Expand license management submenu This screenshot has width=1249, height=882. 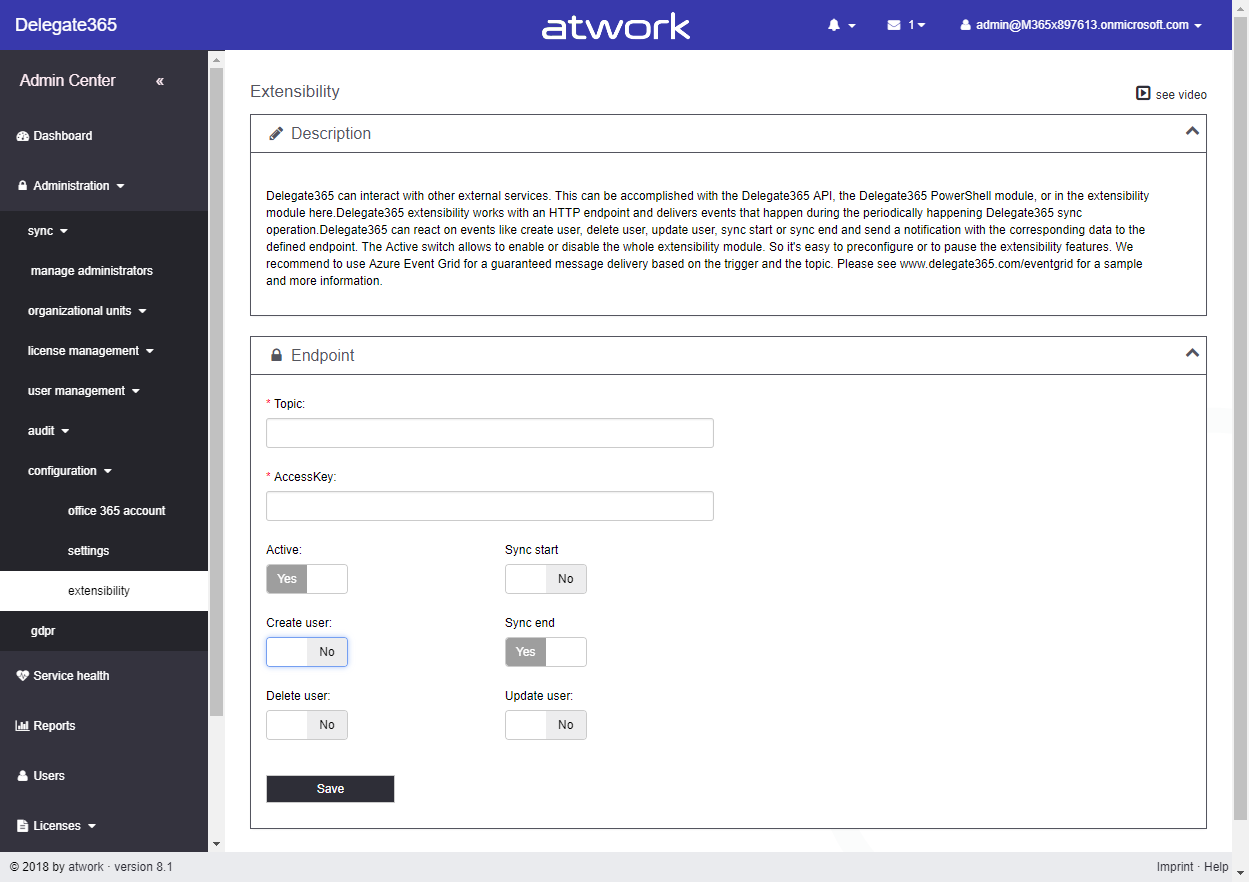[91, 351]
